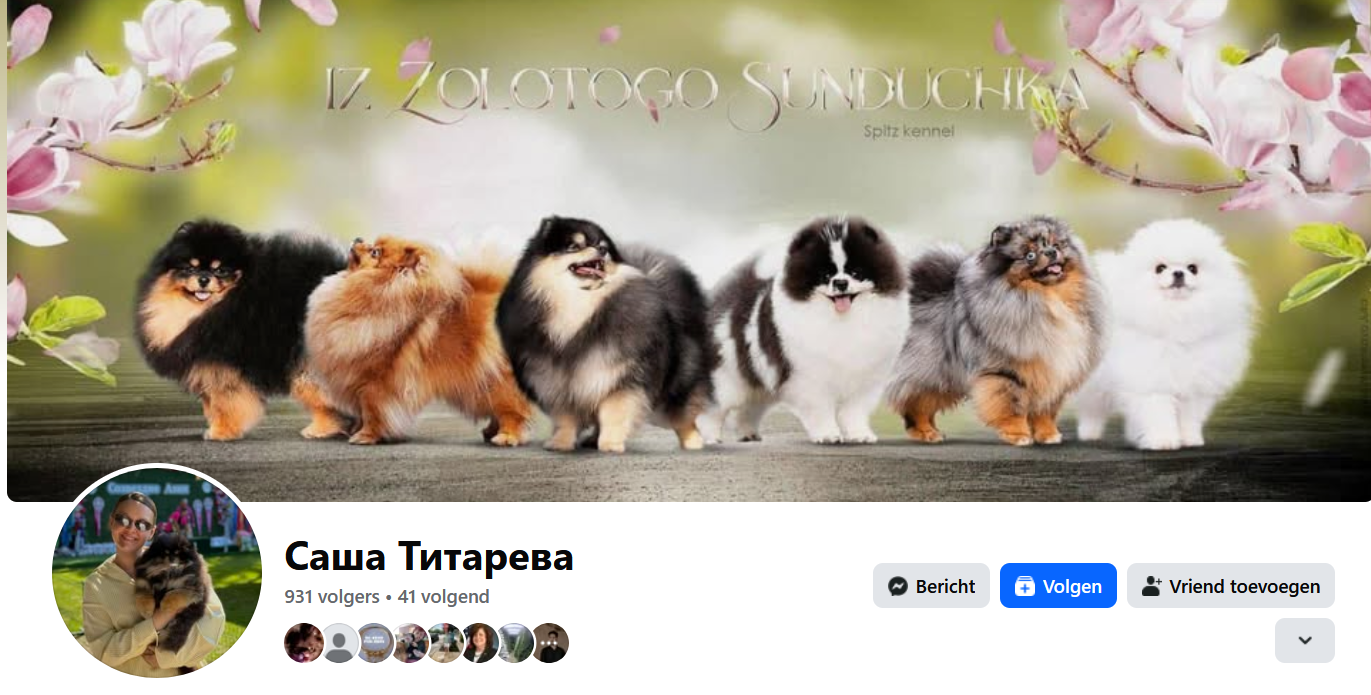Open the fifth follower avatar showing an outdoor street

pos(444,643)
